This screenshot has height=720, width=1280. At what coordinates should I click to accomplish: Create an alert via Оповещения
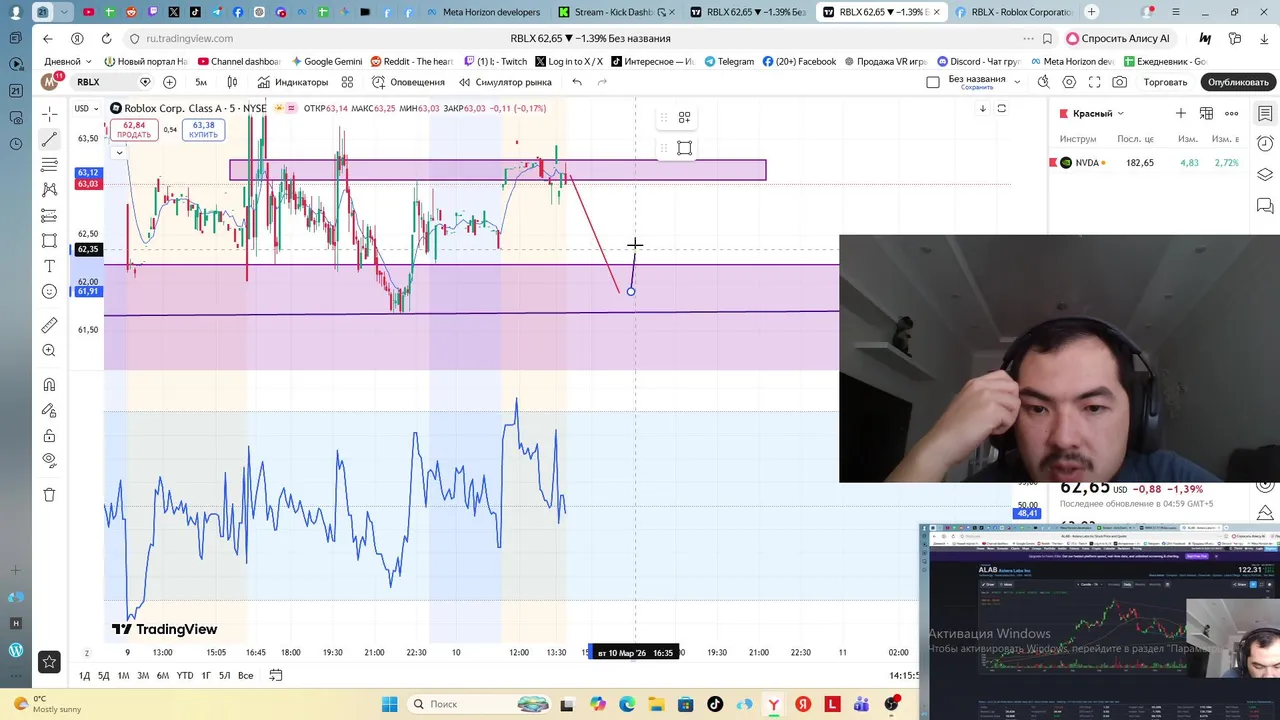point(408,82)
